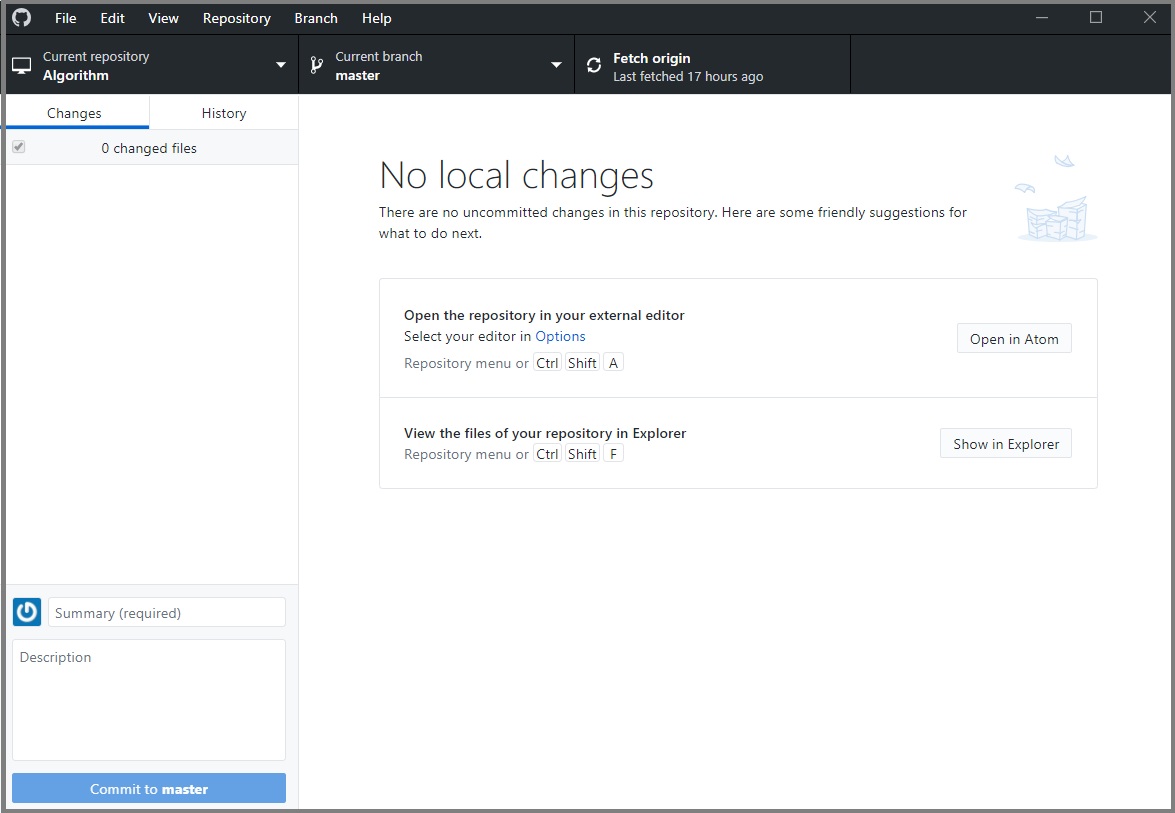
Task: Open the View menu
Action: (163, 18)
